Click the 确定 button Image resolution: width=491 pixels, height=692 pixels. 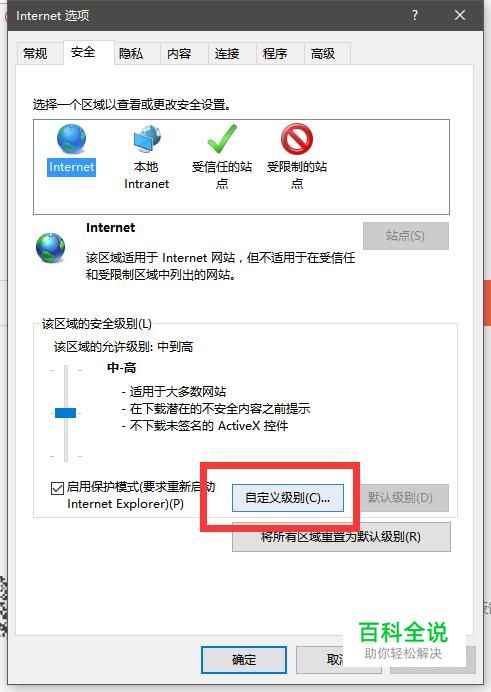tap(244, 660)
